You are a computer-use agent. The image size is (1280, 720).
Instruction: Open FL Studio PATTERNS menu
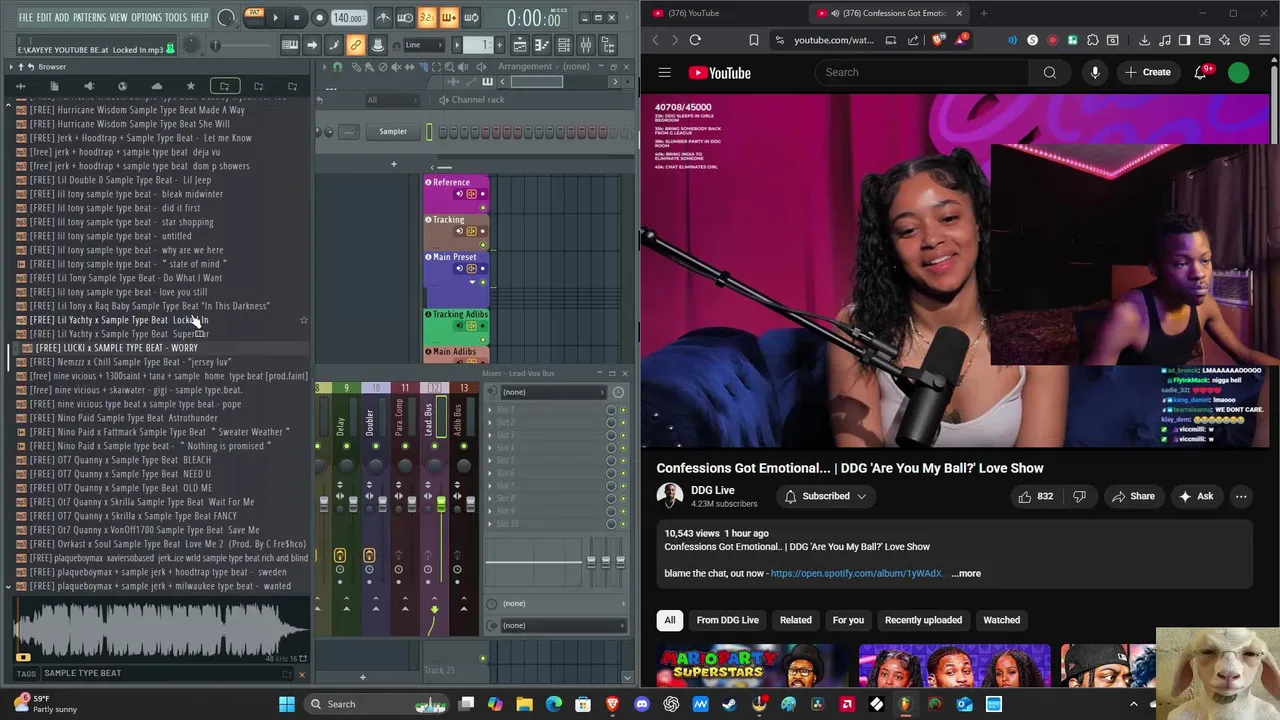89,18
